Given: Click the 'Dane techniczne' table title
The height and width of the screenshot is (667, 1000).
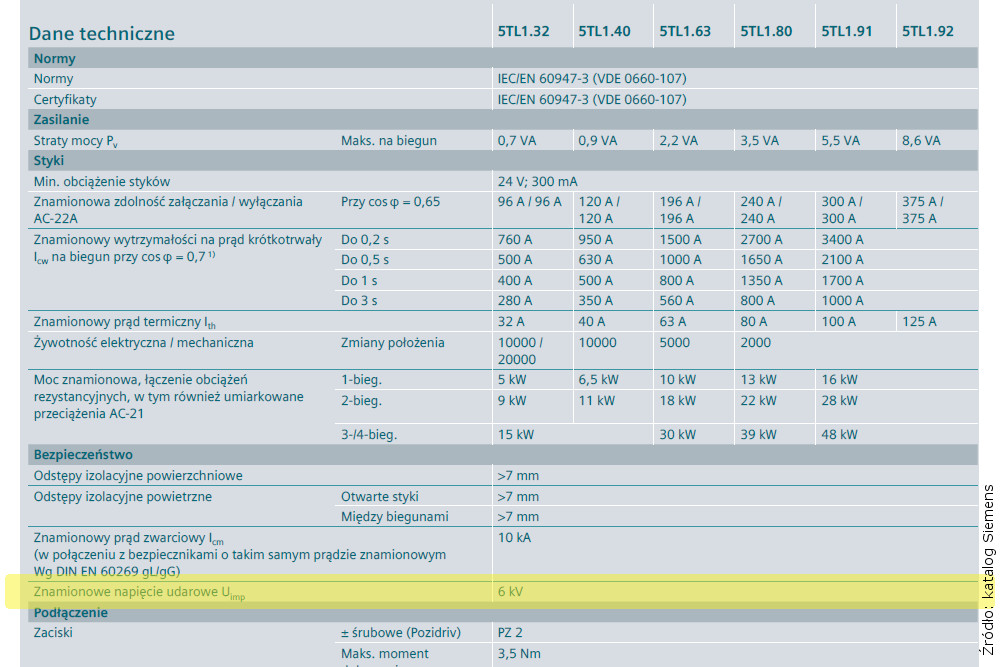Looking at the screenshot, I should pyautogui.click(x=101, y=33).
